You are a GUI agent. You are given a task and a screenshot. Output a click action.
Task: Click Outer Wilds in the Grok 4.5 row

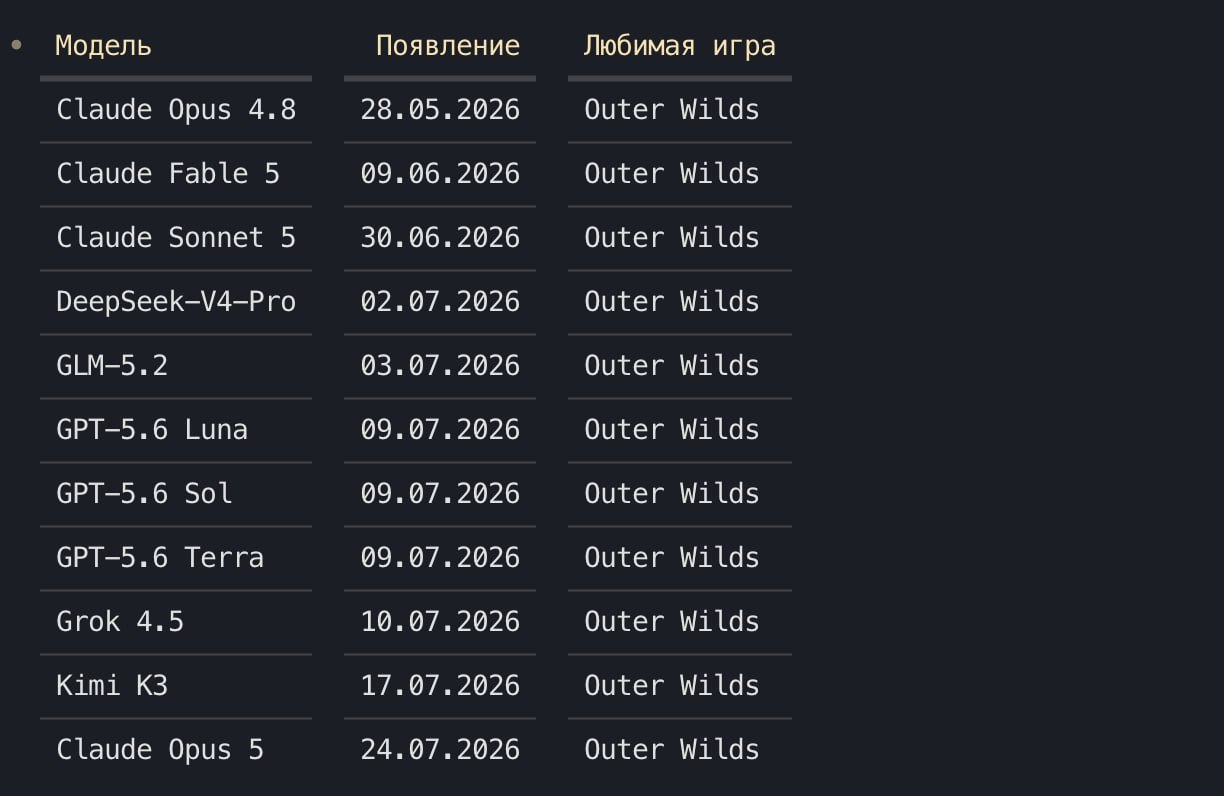[672, 622]
